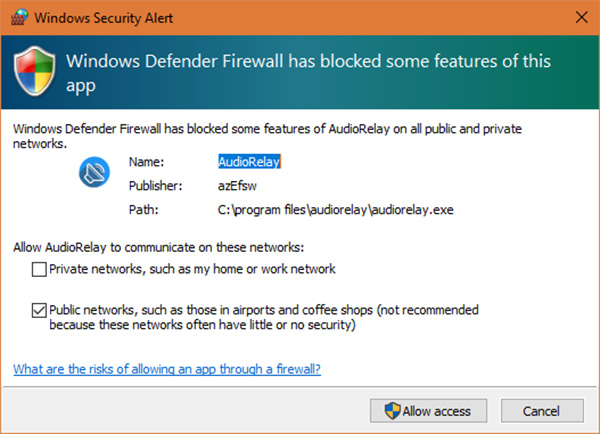Click the small shield icon in title bar
The width and height of the screenshot is (600, 434).
coord(15,16)
